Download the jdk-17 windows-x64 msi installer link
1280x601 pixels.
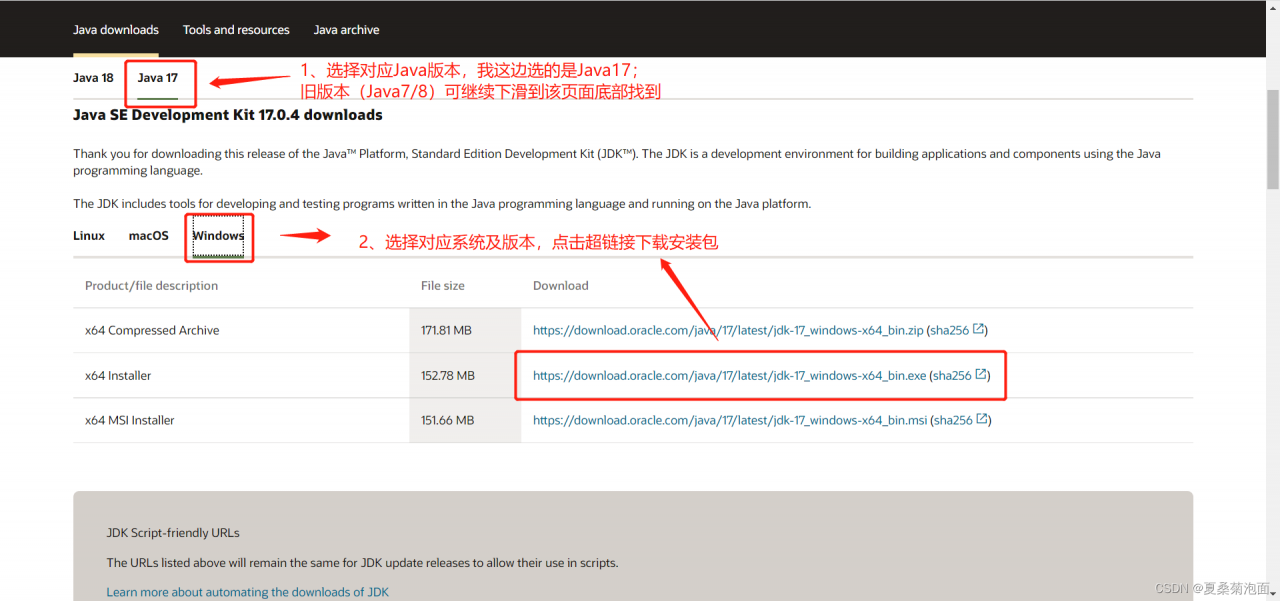tap(730, 421)
